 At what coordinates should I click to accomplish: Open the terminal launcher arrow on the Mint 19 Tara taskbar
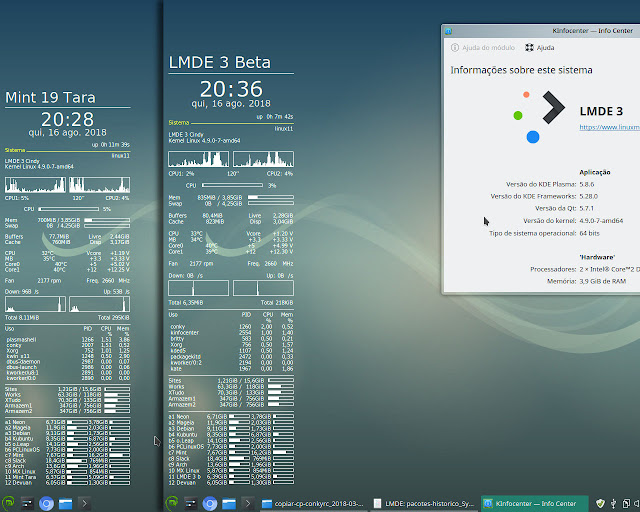[84, 503]
